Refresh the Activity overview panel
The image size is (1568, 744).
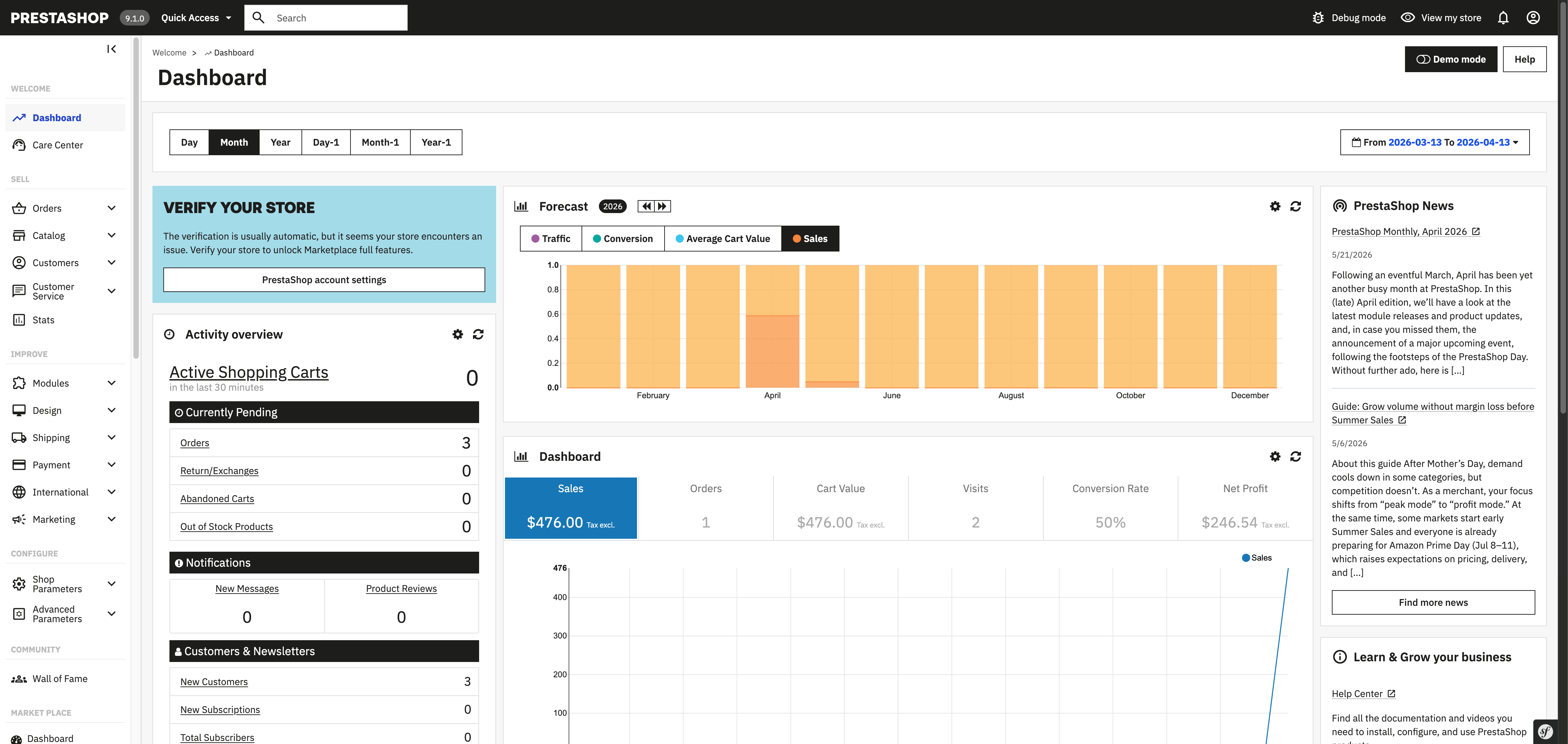coord(478,334)
